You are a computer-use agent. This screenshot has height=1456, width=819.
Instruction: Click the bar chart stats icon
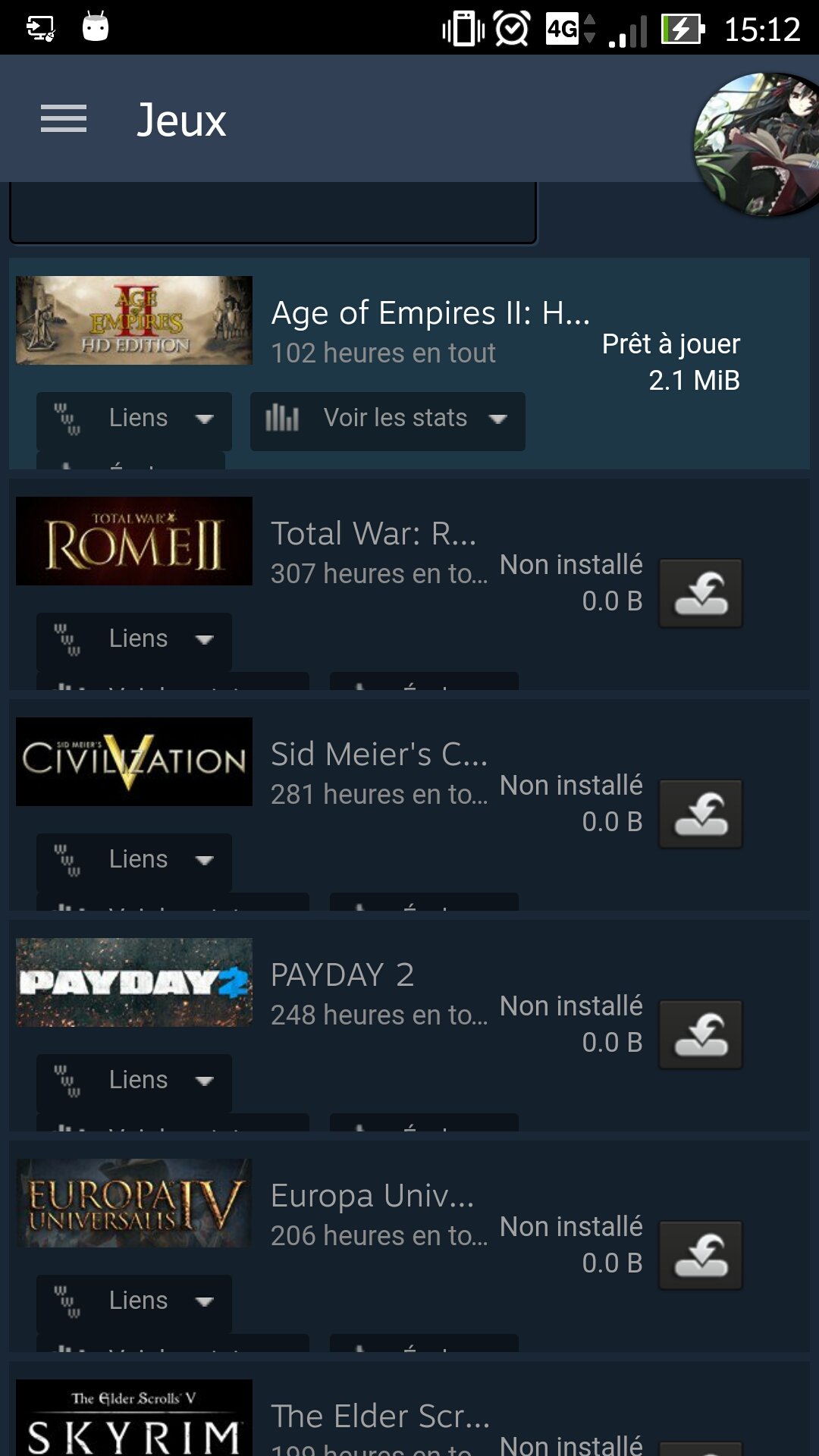click(282, 418)
